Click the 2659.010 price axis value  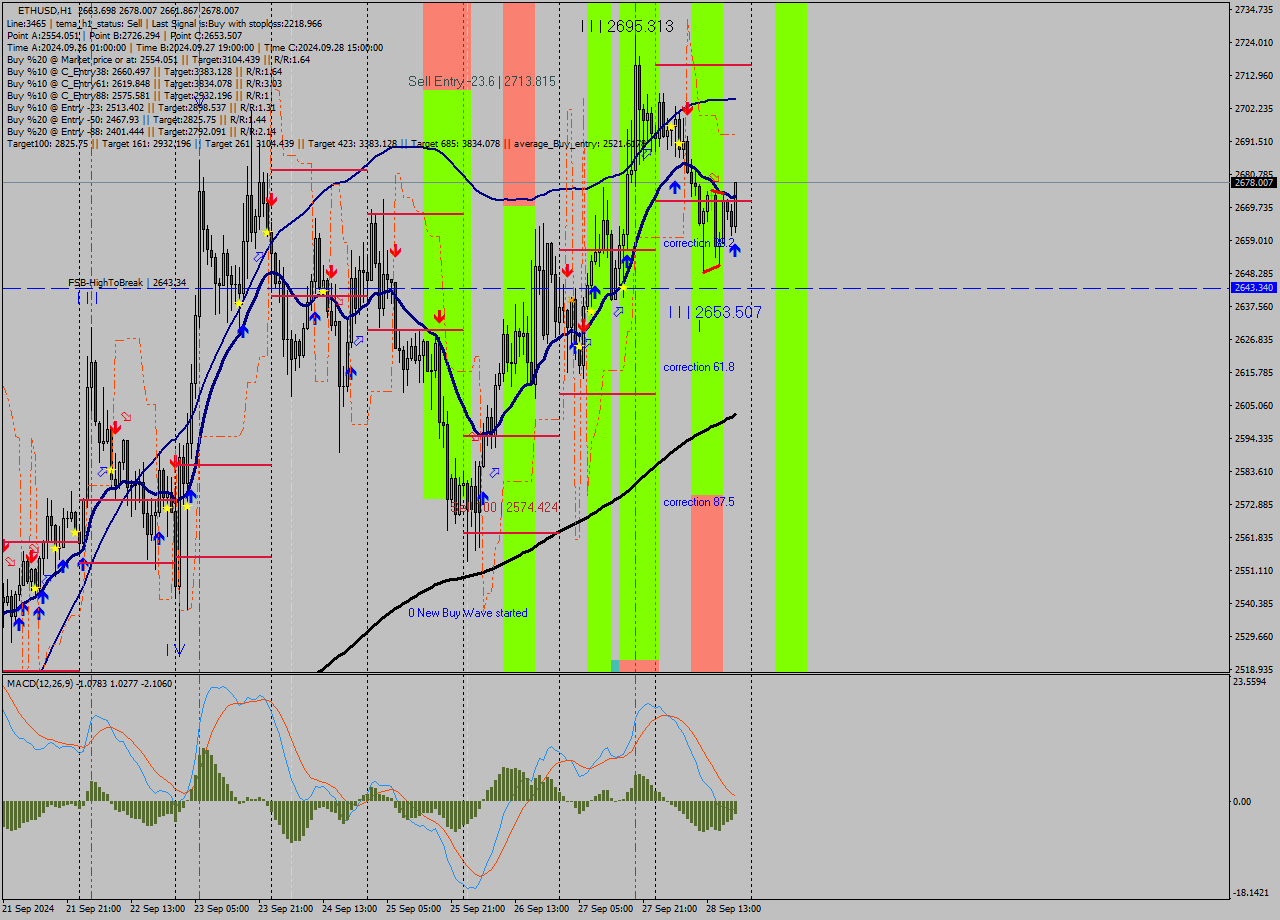[x=1254, y=240]
